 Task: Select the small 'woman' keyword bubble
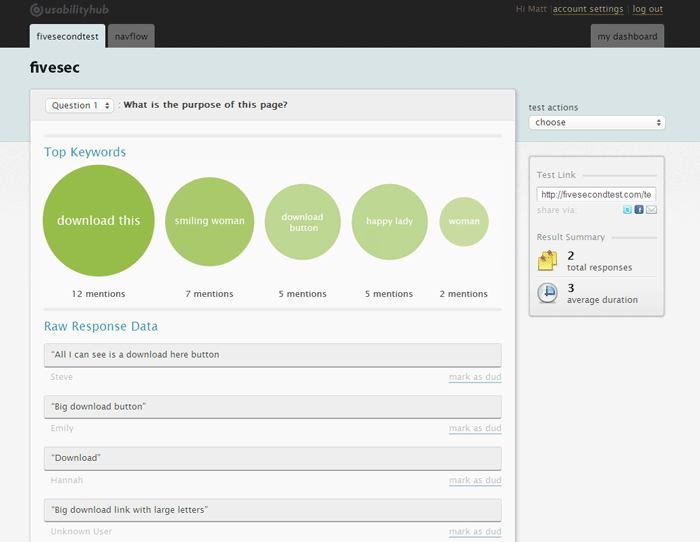click(464, 221)
